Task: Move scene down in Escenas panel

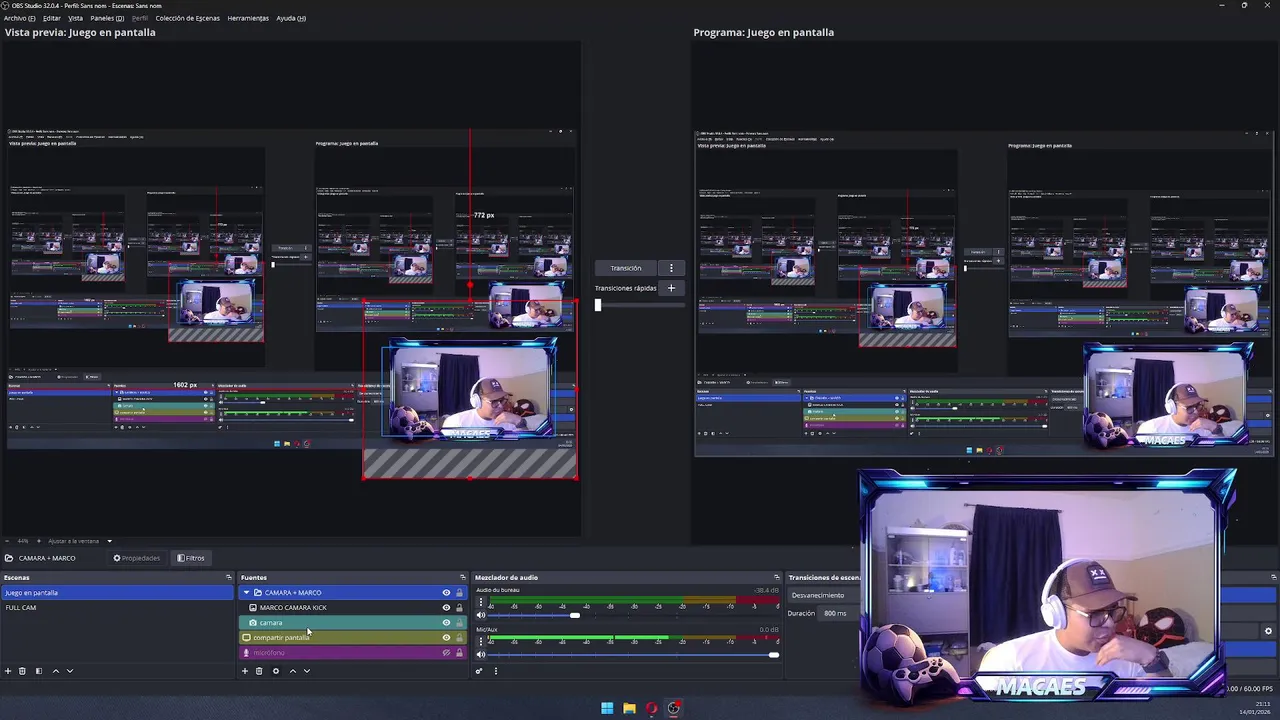Action: tap(70, 671)
